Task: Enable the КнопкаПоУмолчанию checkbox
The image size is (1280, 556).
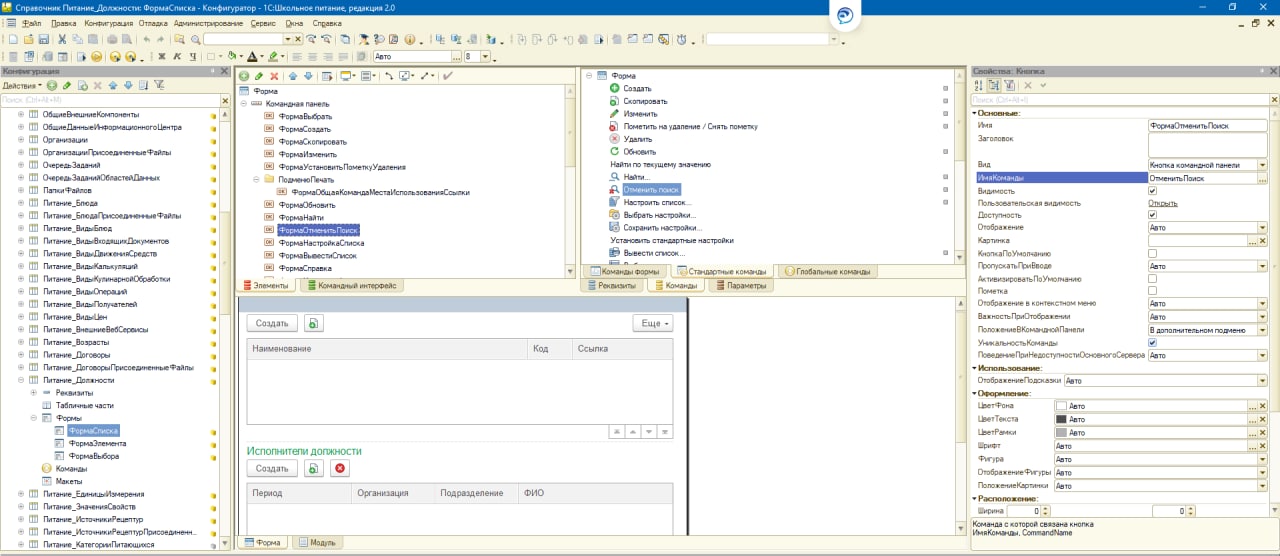Action: pyautogui.click(x=1153, y=254)
